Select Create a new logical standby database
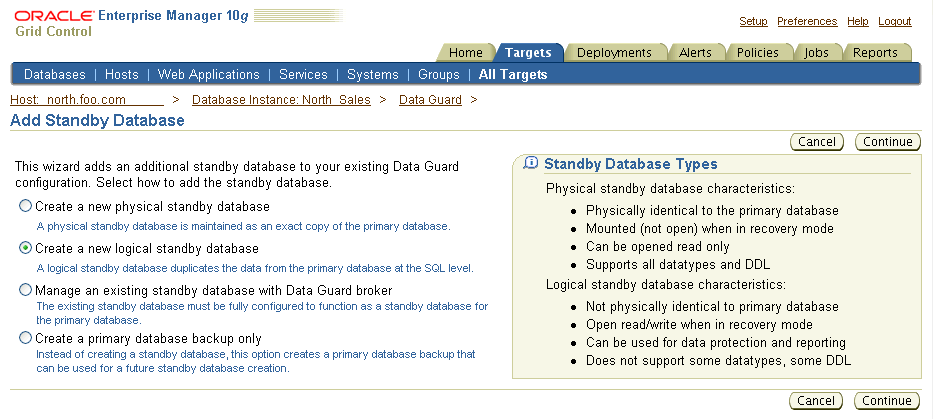Image resolution: width=933 pixels, height=419 pixels. (25, 249)
